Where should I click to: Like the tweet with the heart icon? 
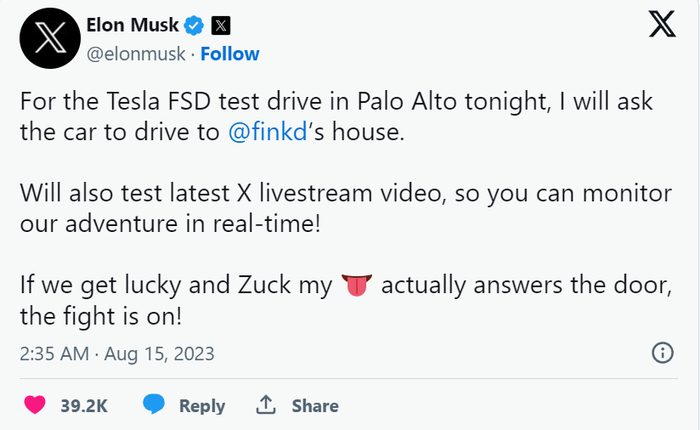click(35, 405)
